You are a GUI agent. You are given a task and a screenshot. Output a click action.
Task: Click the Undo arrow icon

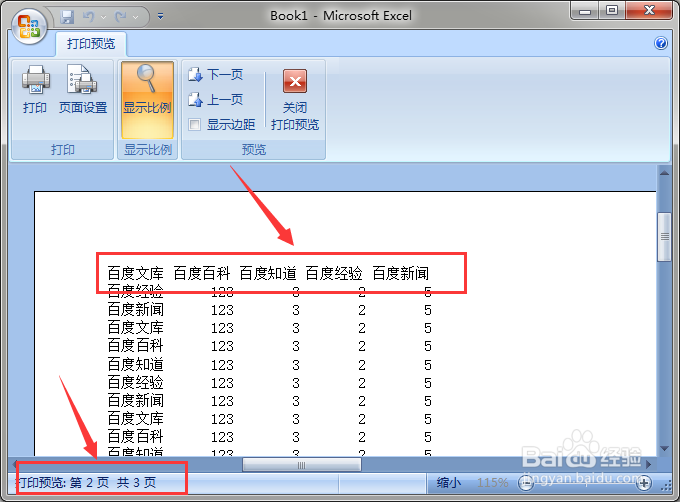(88, 17)
